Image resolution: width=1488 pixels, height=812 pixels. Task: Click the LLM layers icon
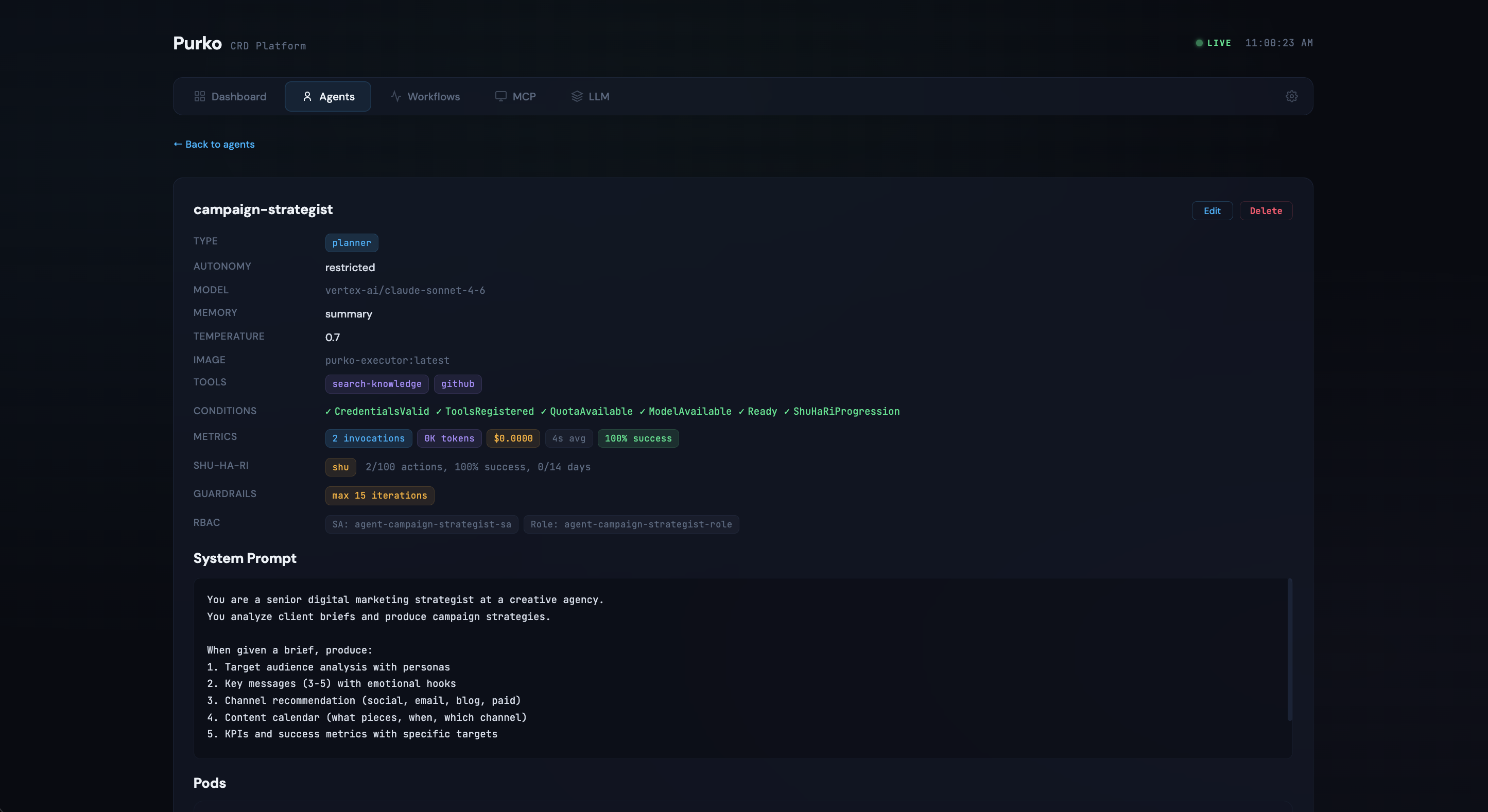[x=577, y=96]
